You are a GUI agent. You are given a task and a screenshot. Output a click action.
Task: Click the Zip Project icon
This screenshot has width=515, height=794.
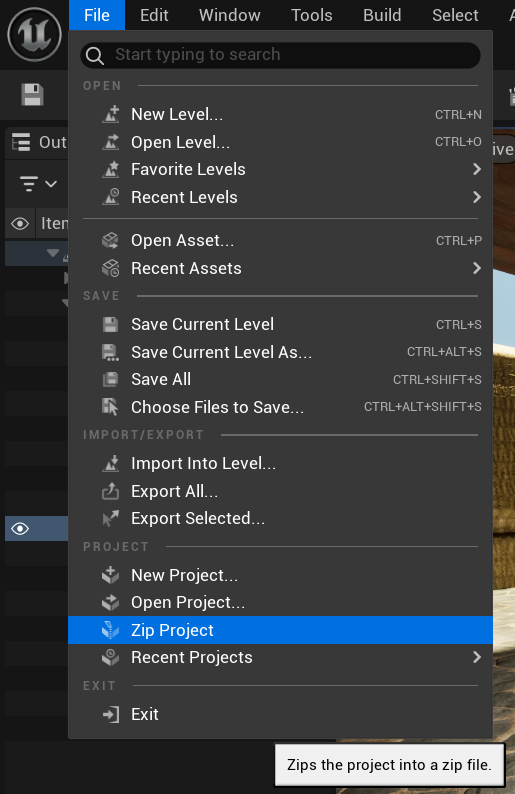(110, 630)
